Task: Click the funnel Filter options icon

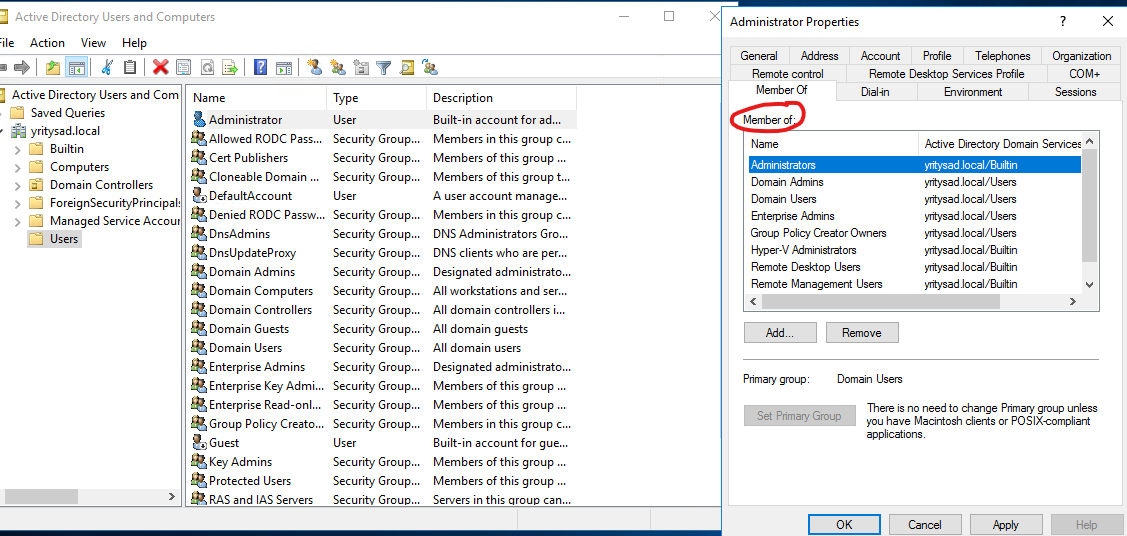Action: pyautogui.click(x=384, y=68)
